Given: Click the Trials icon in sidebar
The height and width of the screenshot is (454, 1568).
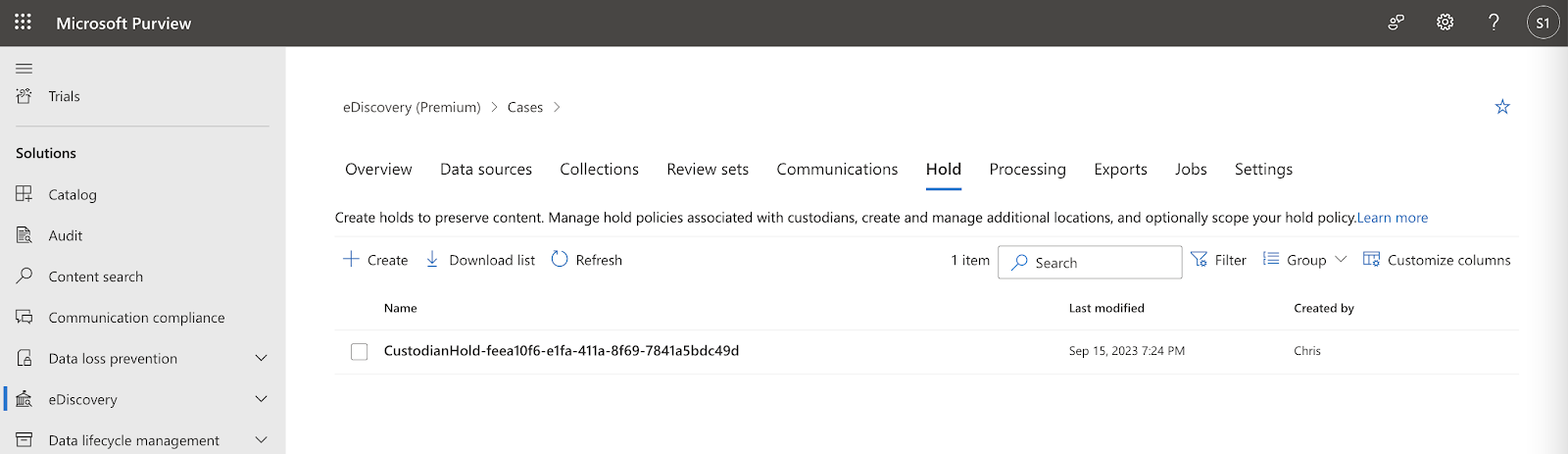Looking at the screenshot, I should (24, 96).
